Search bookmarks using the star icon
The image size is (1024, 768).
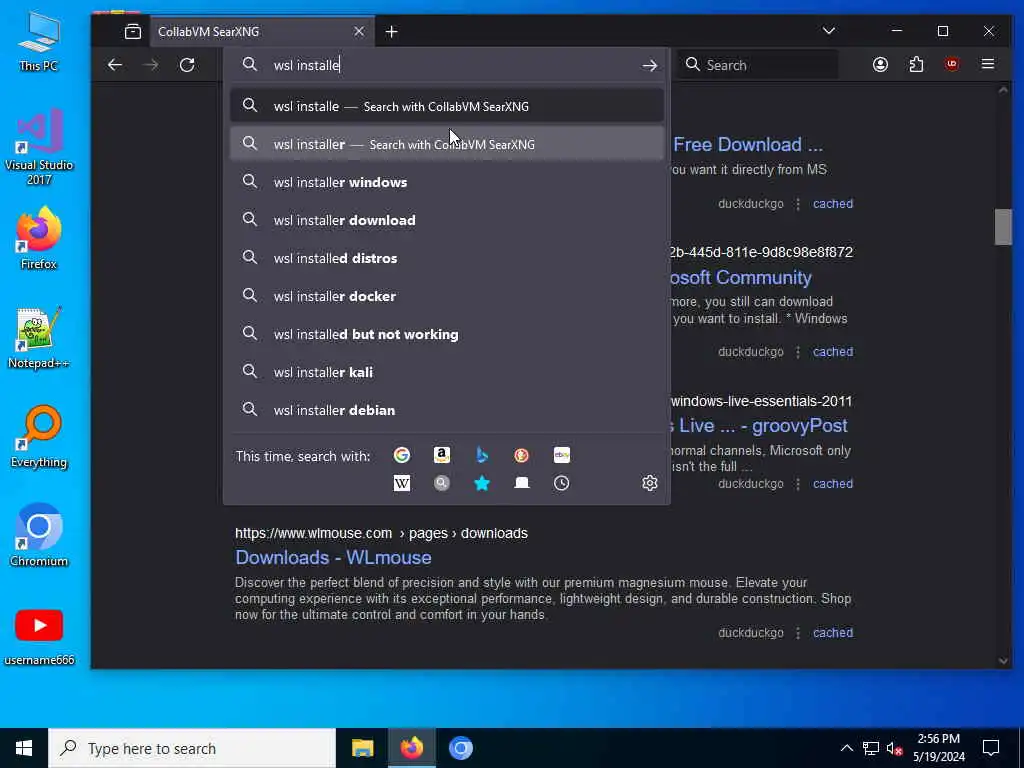click(482, 483)
